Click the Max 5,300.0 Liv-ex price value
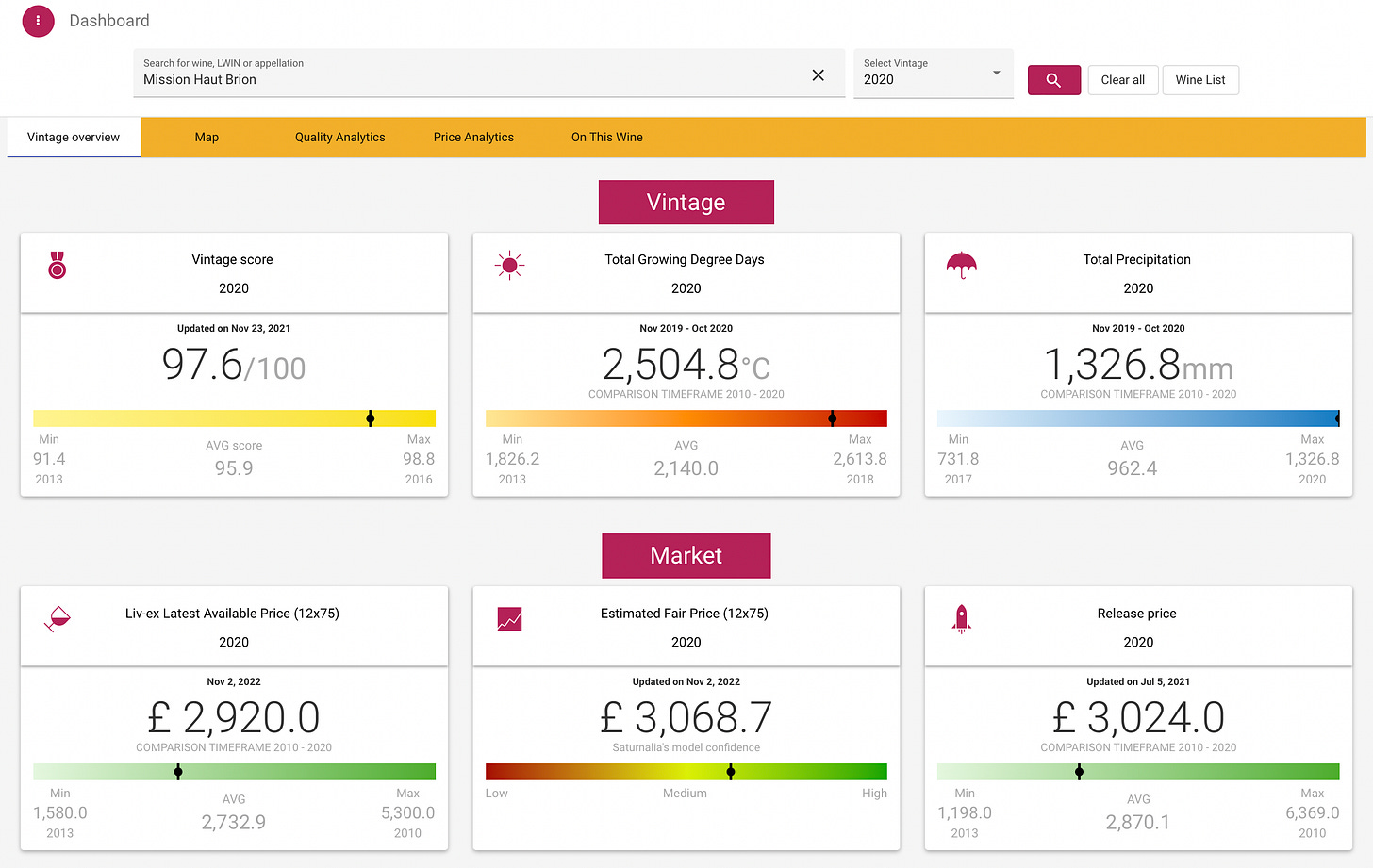 pos(407,812)
